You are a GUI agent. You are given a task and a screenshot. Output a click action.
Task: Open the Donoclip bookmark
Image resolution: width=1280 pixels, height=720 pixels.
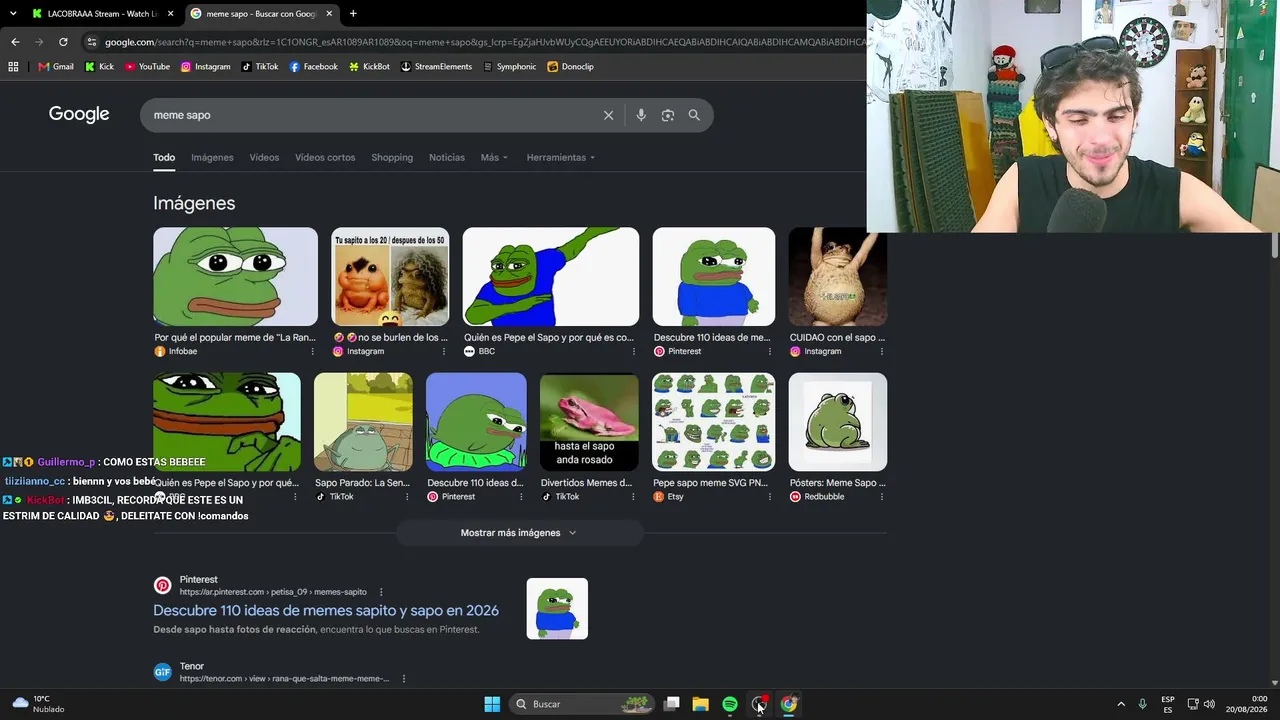coord(570,67)
